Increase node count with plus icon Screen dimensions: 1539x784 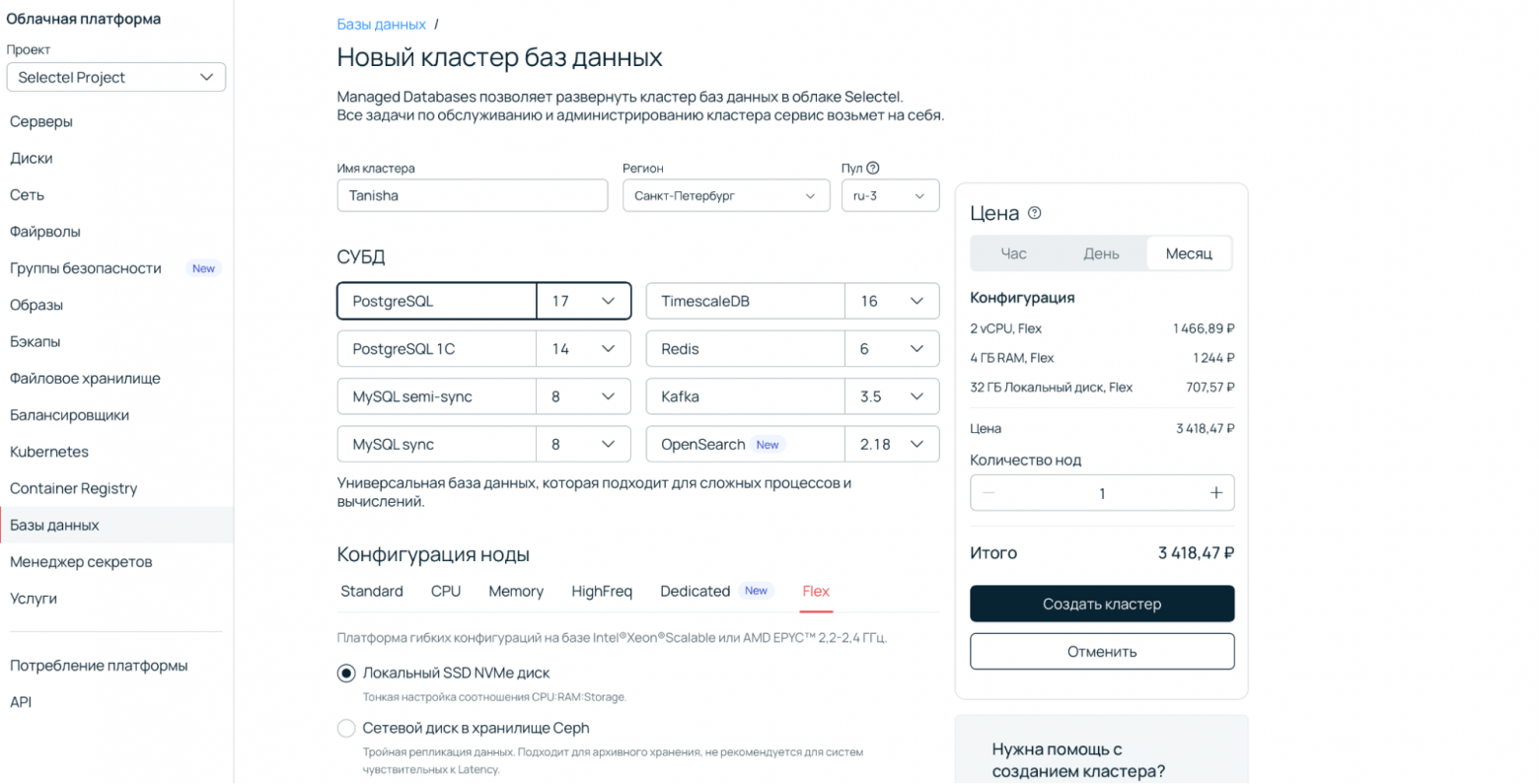coord(1215,492)
